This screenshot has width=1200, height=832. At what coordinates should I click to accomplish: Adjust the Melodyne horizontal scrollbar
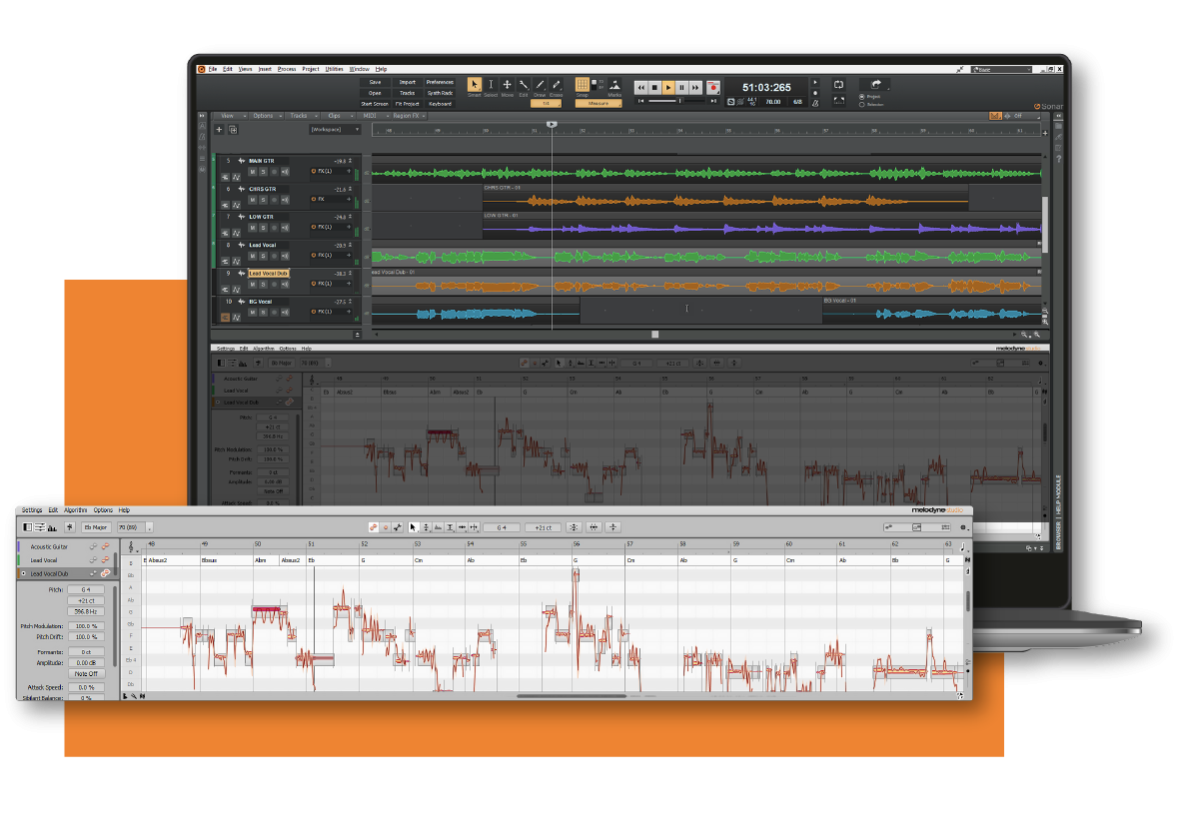coord(571,696)
